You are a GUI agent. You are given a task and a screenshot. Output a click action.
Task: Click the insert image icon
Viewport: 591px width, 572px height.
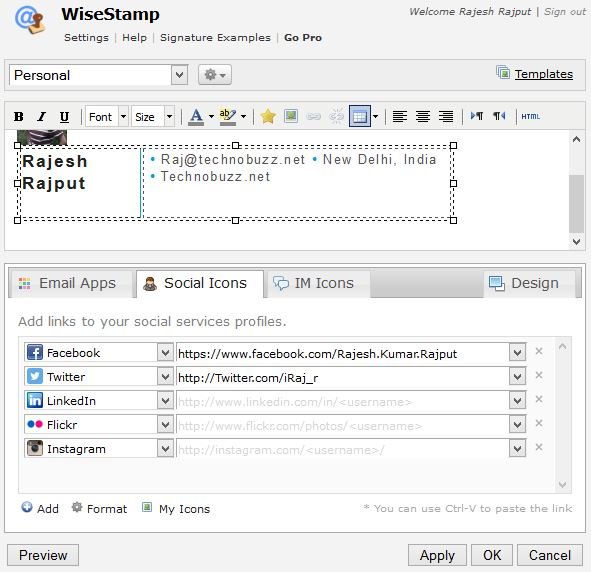pyautogui.click(x=291, y=116)
